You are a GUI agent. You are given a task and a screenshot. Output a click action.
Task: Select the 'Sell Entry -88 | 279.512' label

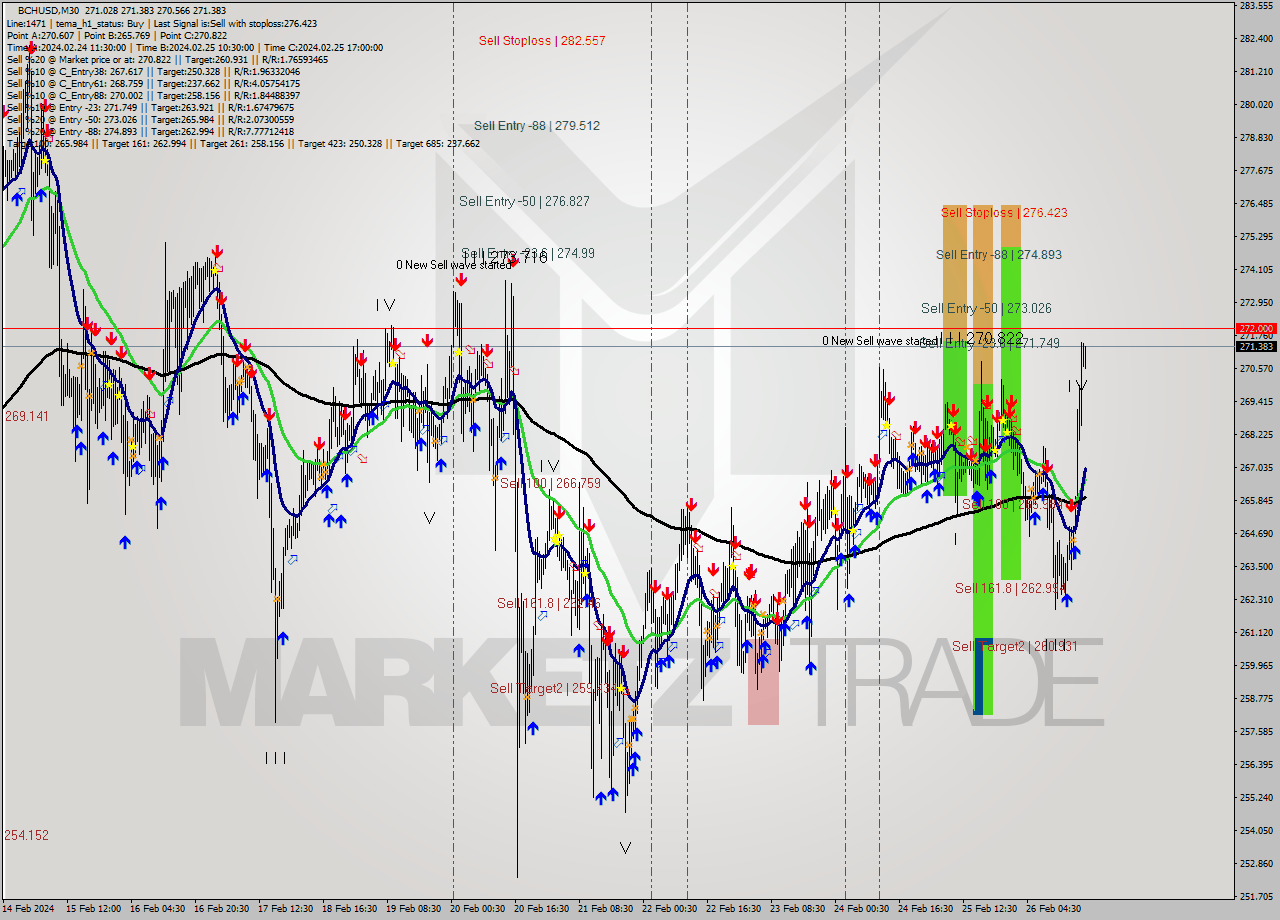coord(537,126)
